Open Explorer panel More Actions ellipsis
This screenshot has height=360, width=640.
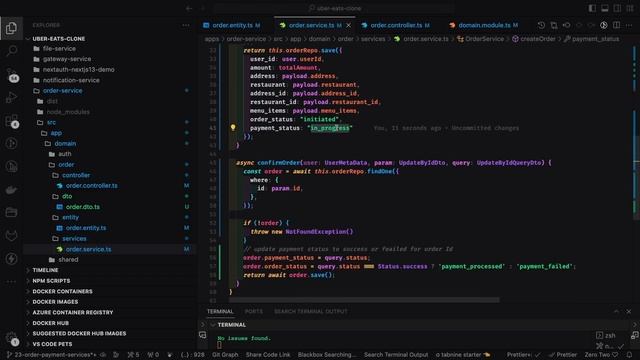pyautogui.click(x=186, y=25)
